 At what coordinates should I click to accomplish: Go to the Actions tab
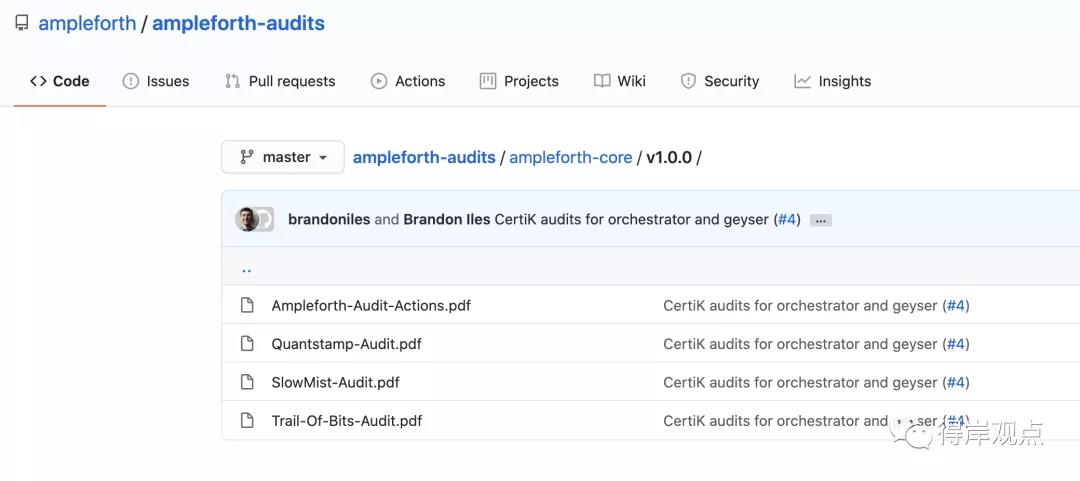tap(408, 81)
